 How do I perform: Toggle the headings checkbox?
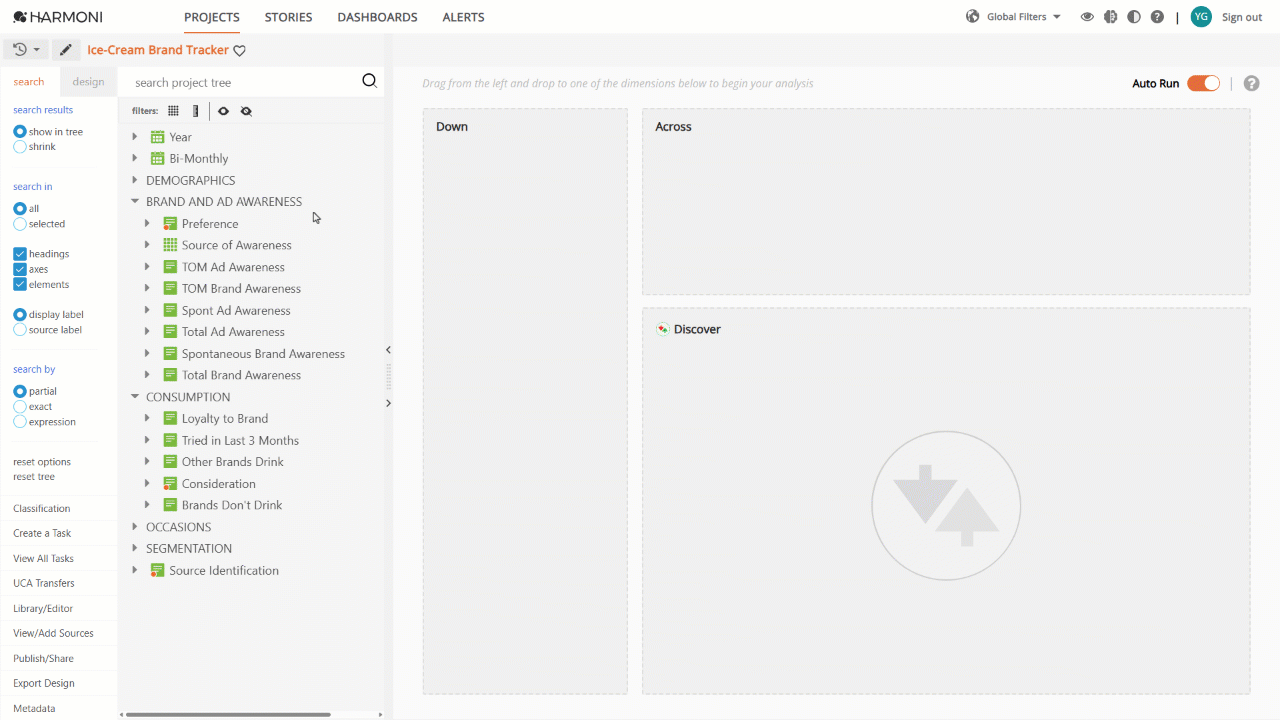coord(20,254)
